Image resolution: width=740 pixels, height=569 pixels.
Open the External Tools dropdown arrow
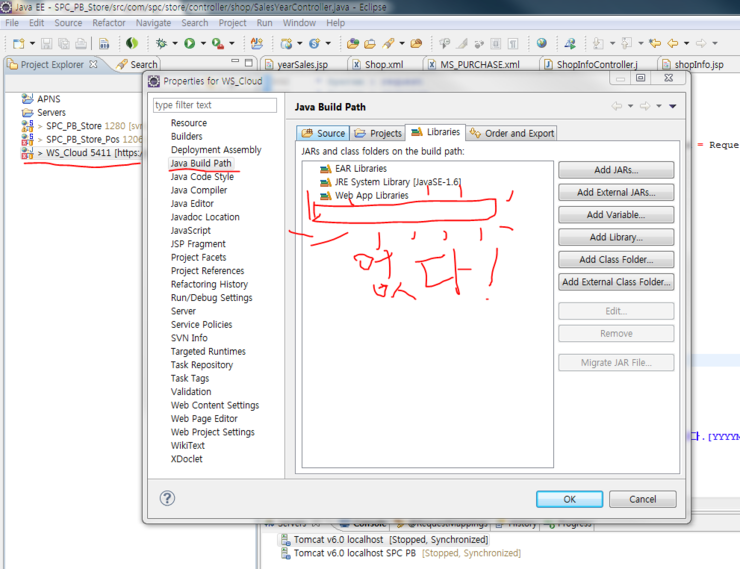pyautogui.click(x=232, y=43)
